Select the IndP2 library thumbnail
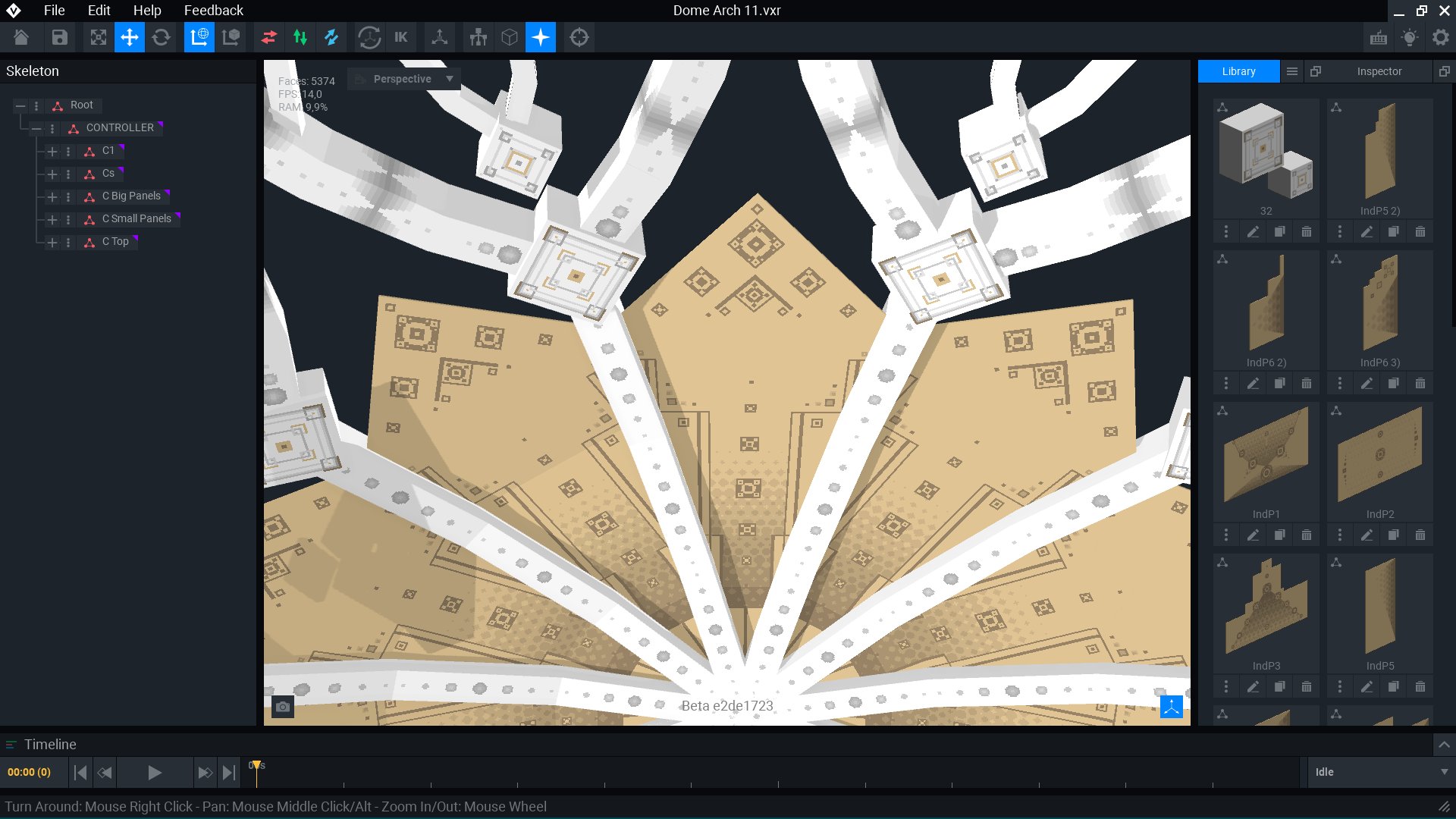 pos(1379,455)
